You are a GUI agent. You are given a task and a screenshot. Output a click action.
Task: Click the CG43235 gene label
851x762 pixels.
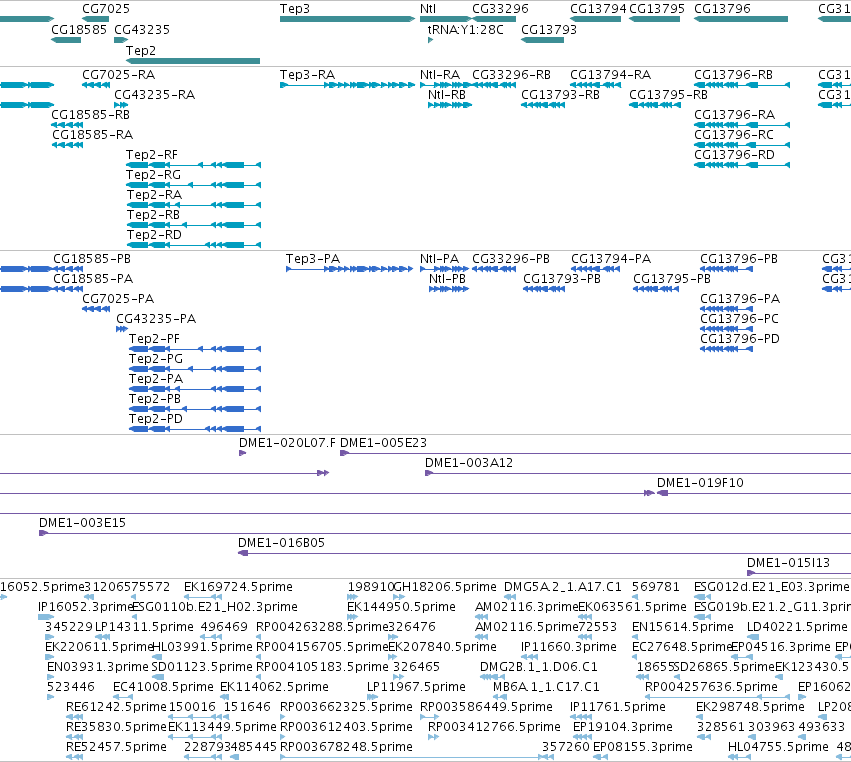point(142,29)
